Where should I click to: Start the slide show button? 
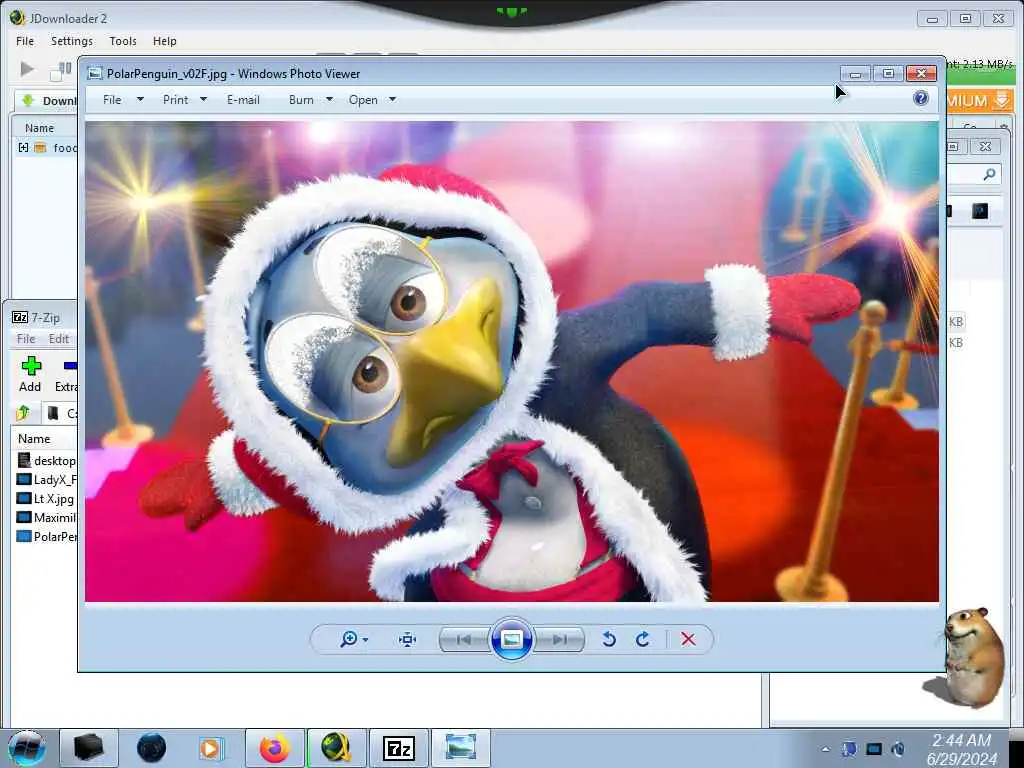(511, 639)
